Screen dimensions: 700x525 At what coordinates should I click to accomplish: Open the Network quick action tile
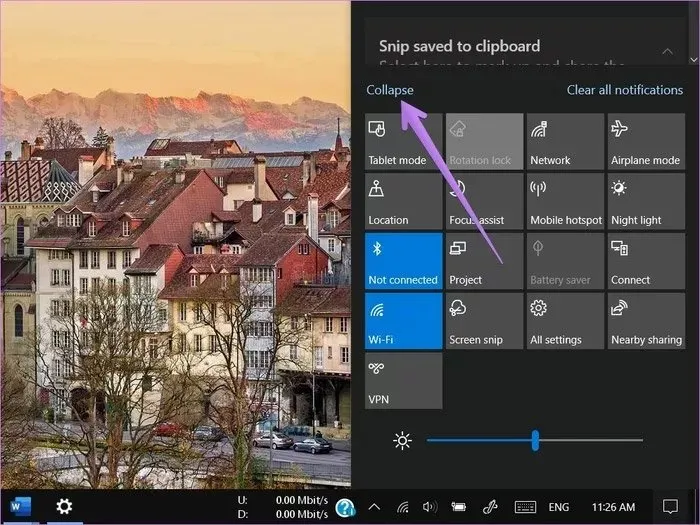pos(565,142)
